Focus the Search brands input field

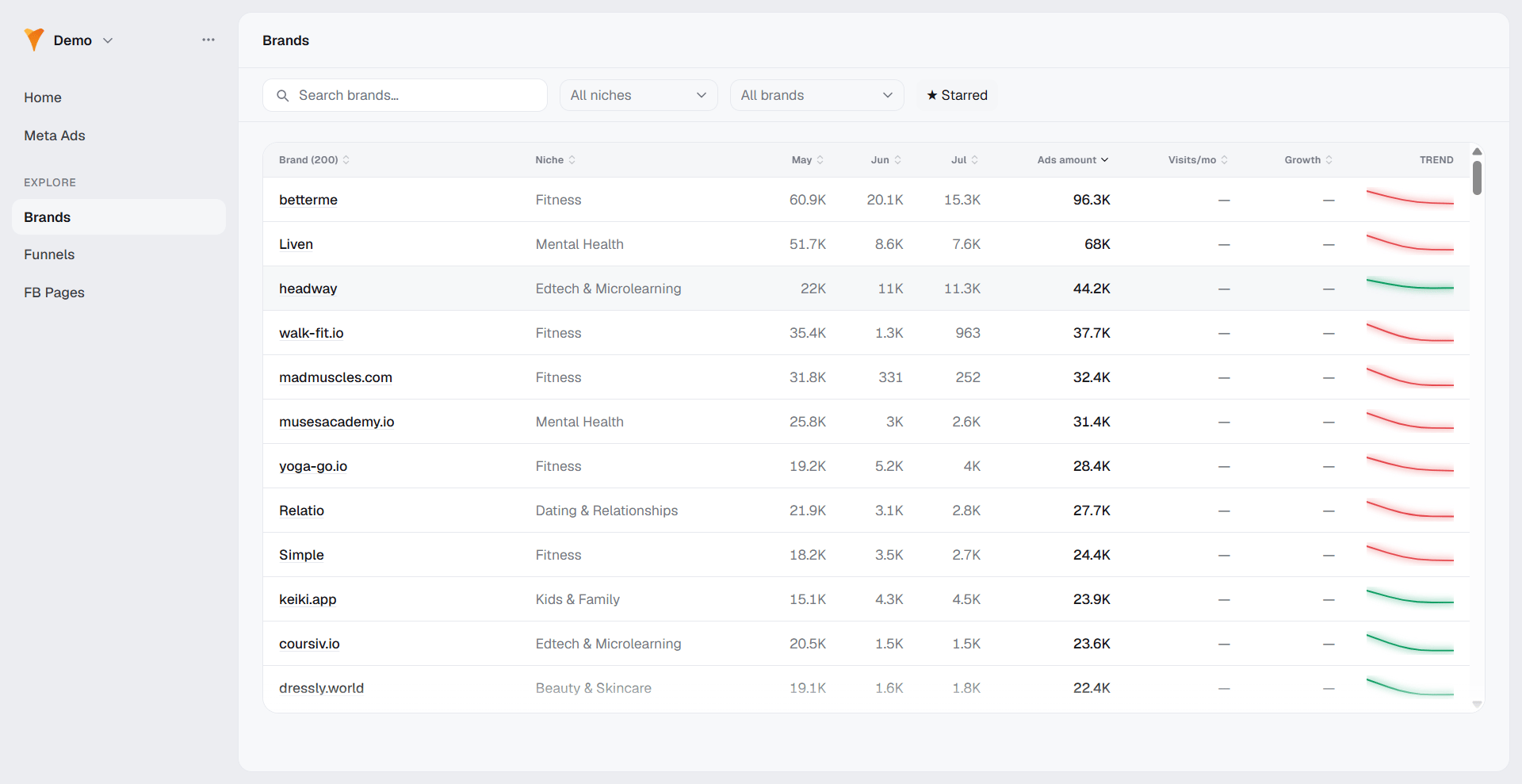[405, 95]
